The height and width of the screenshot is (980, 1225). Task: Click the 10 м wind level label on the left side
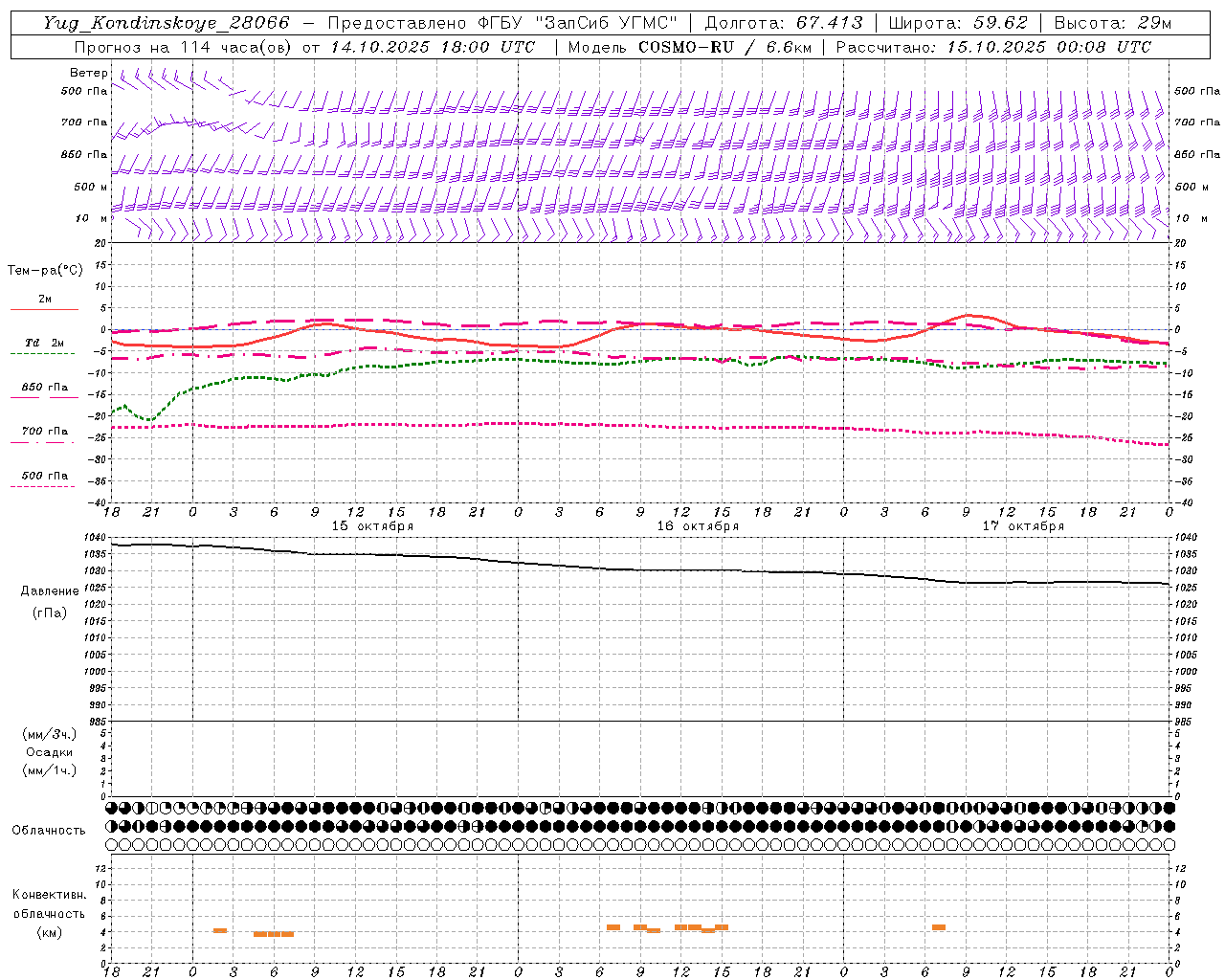(x=91, y=218)
